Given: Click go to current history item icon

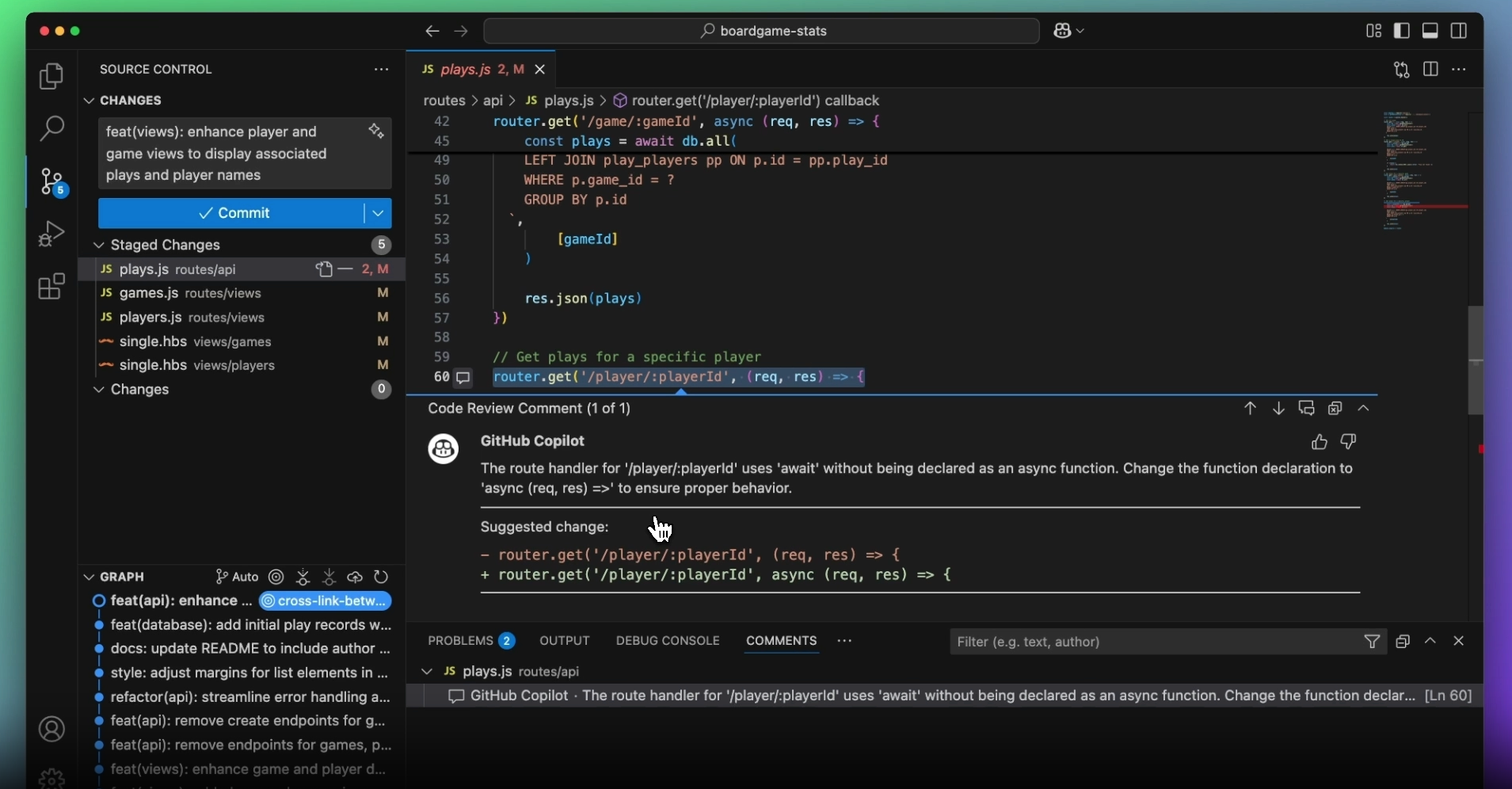Looking at the screenshot, I should [x=276, y=577].
